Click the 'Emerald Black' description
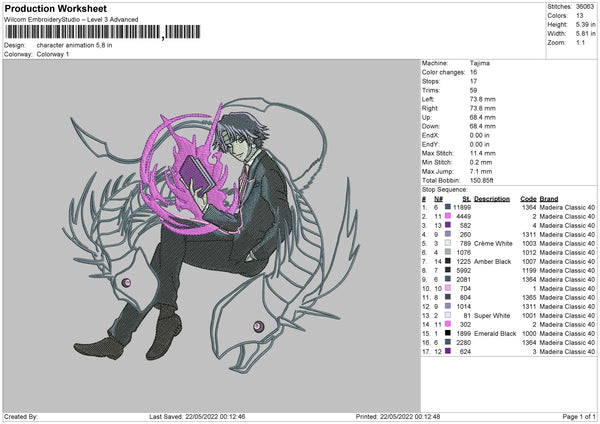 pyautogui.click(x=495, y=334)
